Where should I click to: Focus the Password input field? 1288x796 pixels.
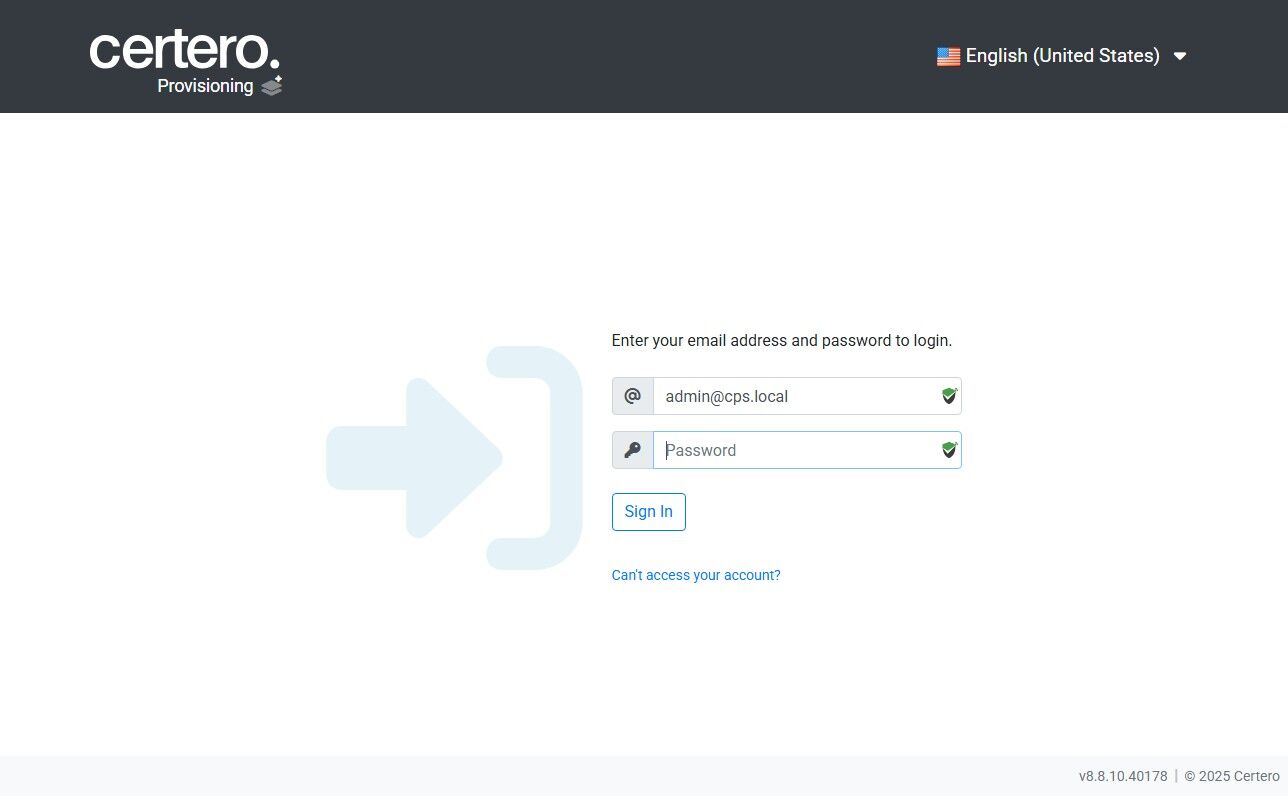coord(807,450)
